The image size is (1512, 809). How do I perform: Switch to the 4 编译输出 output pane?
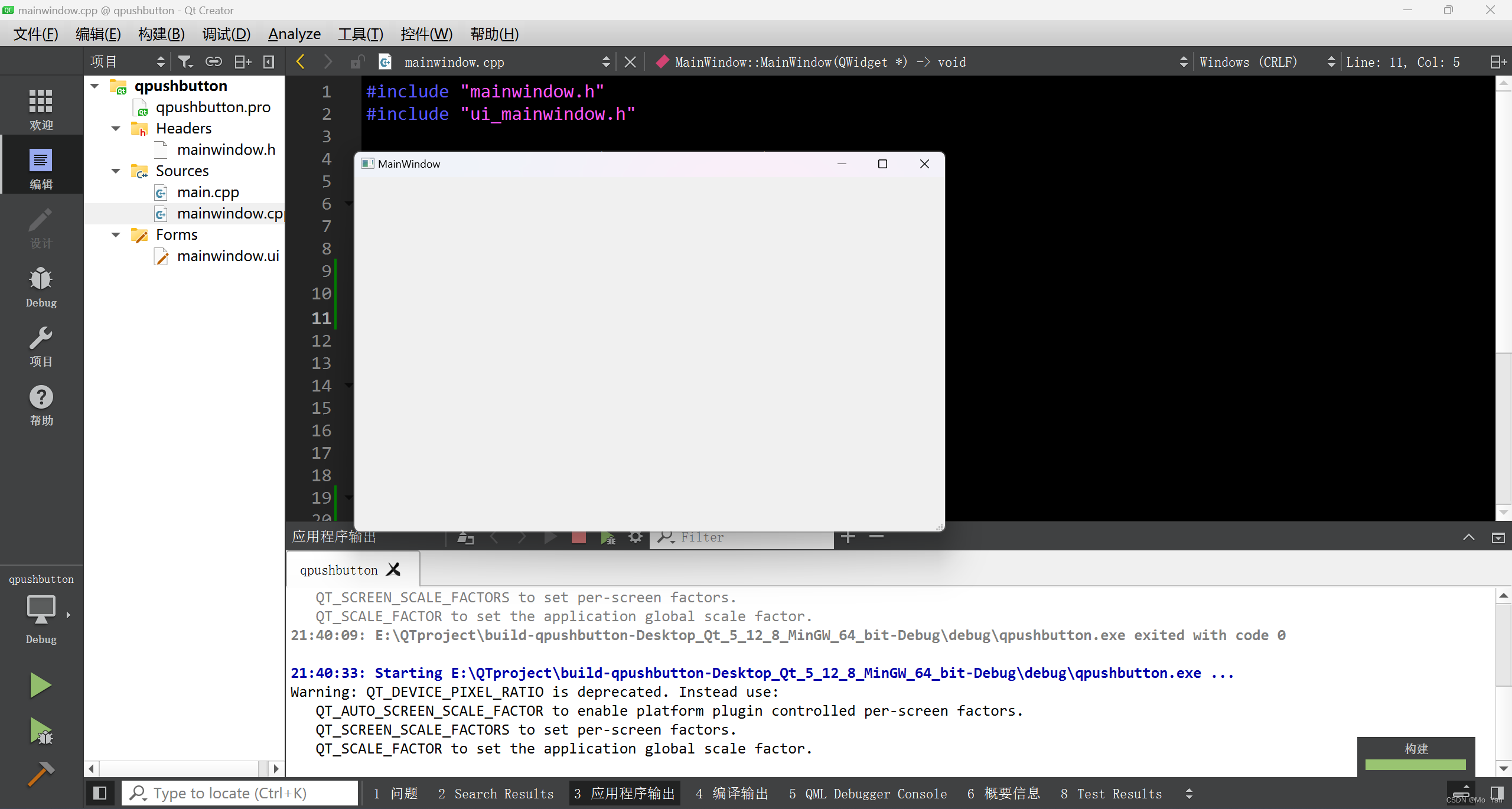732,793
